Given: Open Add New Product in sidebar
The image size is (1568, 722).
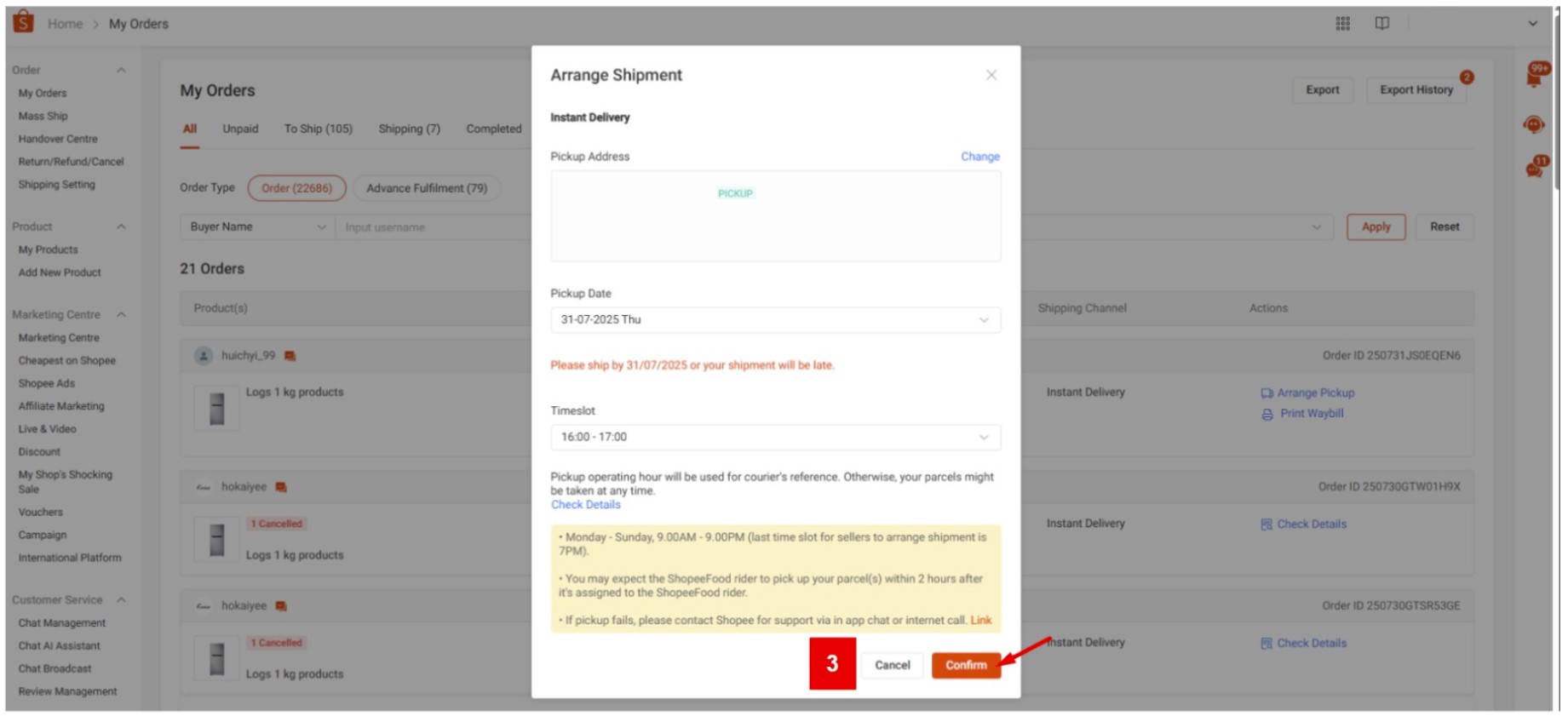Looking at the screenshot, I should coord(60,273).
